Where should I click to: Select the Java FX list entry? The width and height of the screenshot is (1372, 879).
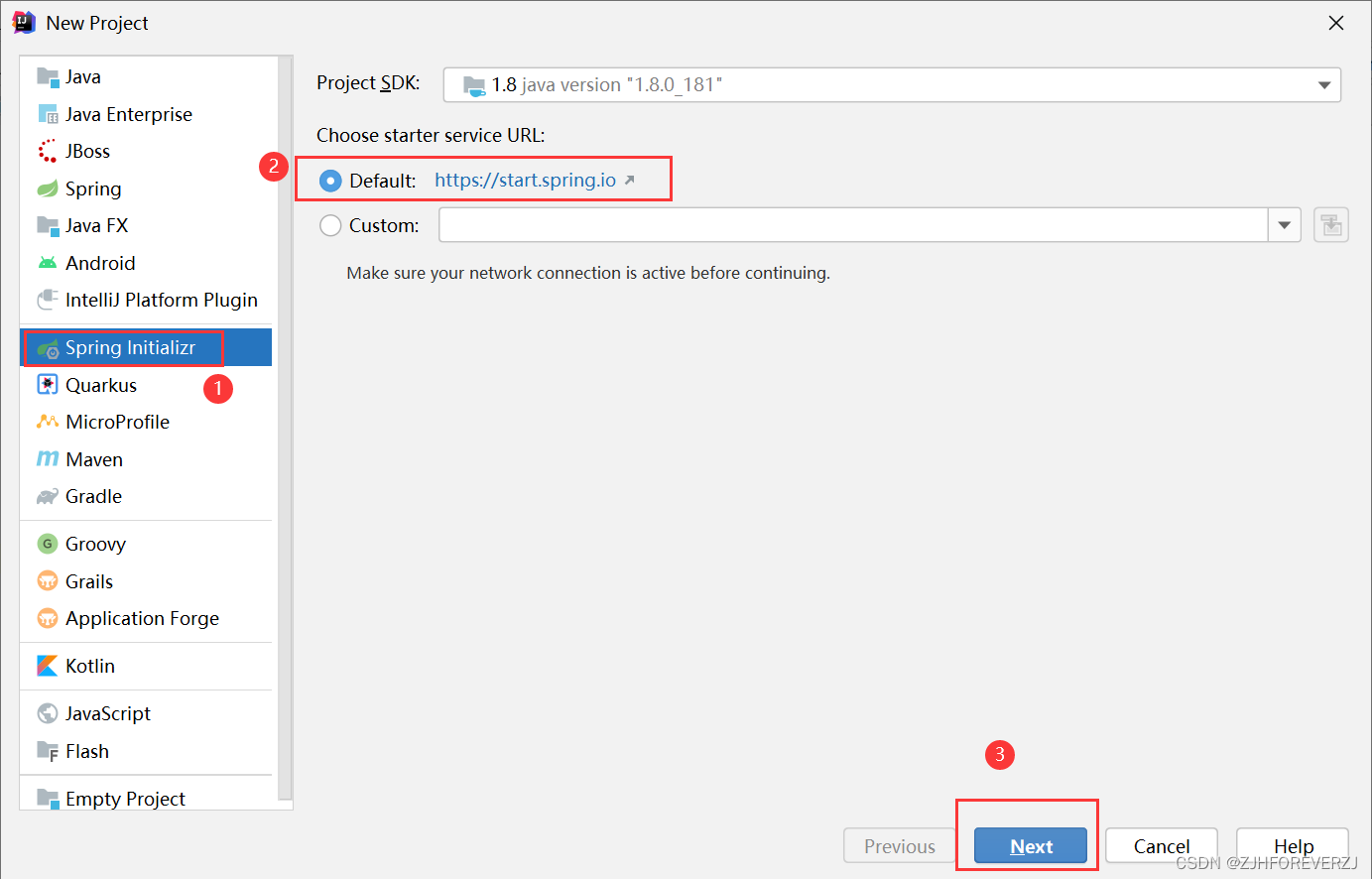146,225
